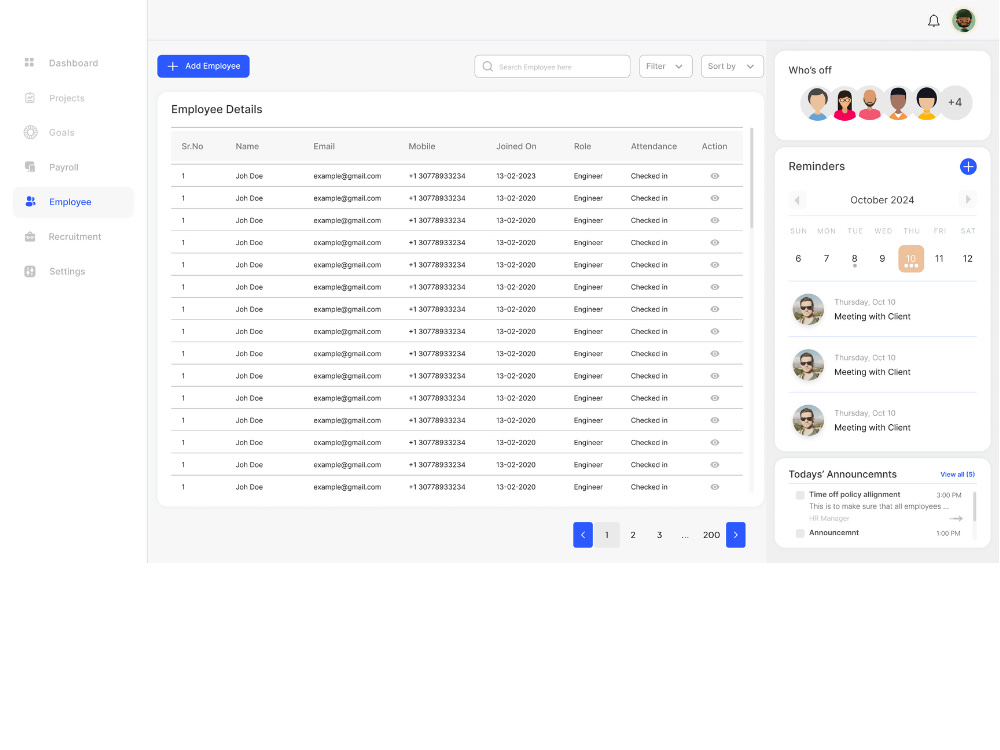The height and width of the screenshot is (750, 1000).
Task: Select October 6 in calendar
Action: [x=798, y=259]
